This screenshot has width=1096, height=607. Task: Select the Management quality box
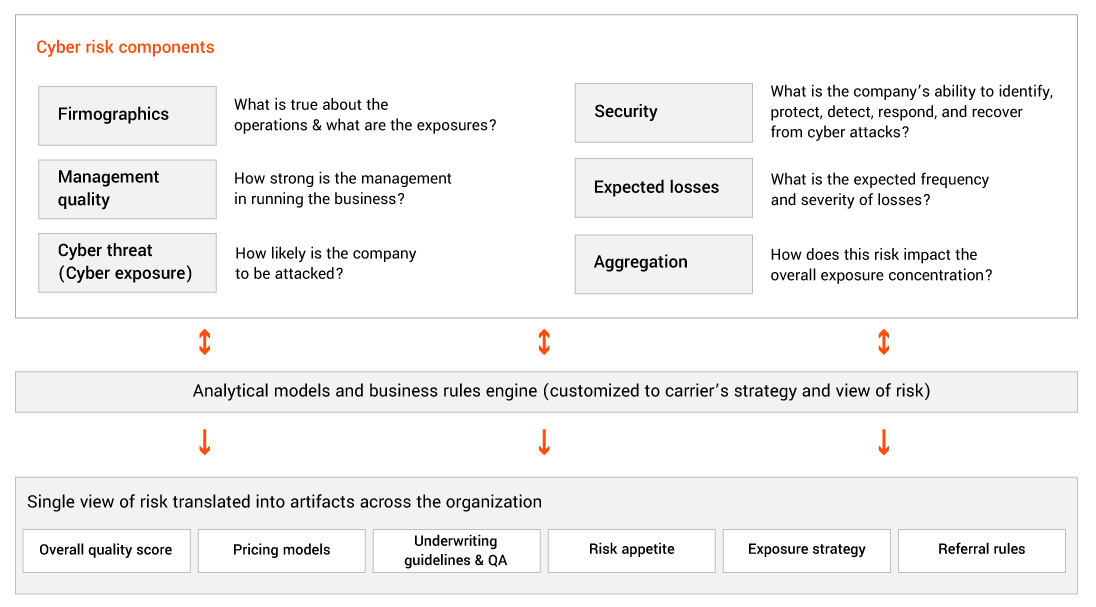[127, 189]
